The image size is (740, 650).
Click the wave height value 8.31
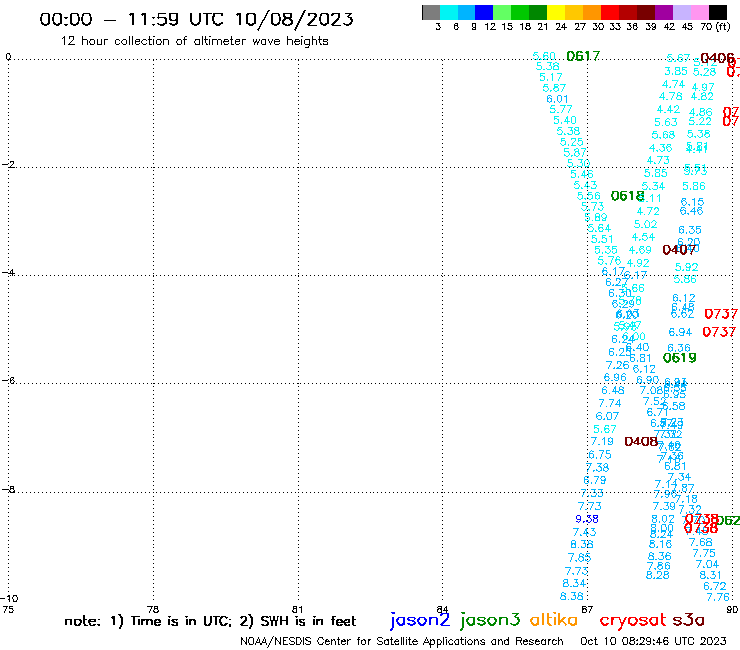[x=710, y=575]
